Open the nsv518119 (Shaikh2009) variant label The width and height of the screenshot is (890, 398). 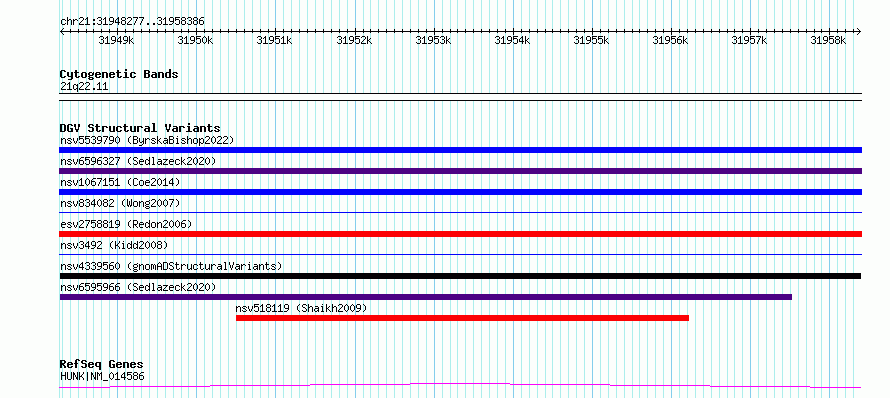click(x=301, y=308)
